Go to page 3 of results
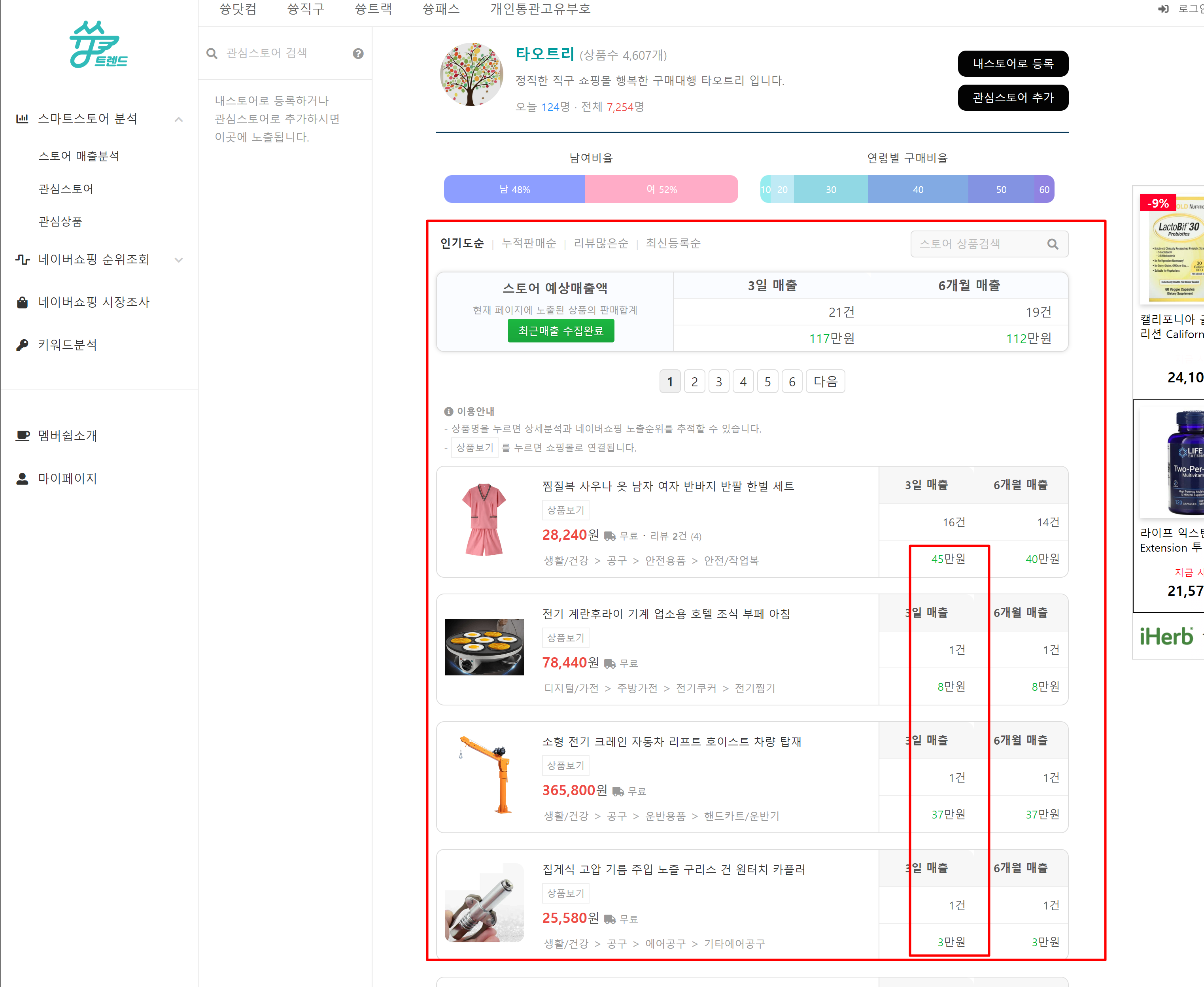 718,382
